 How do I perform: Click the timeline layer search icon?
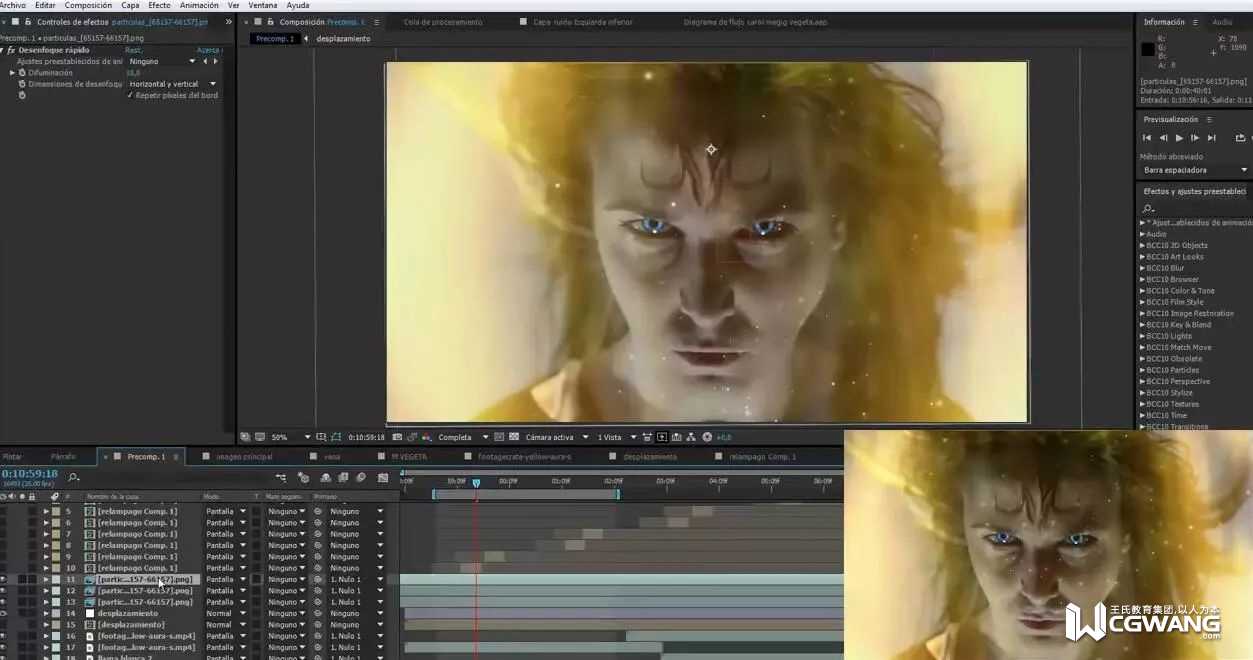(74, 478)
